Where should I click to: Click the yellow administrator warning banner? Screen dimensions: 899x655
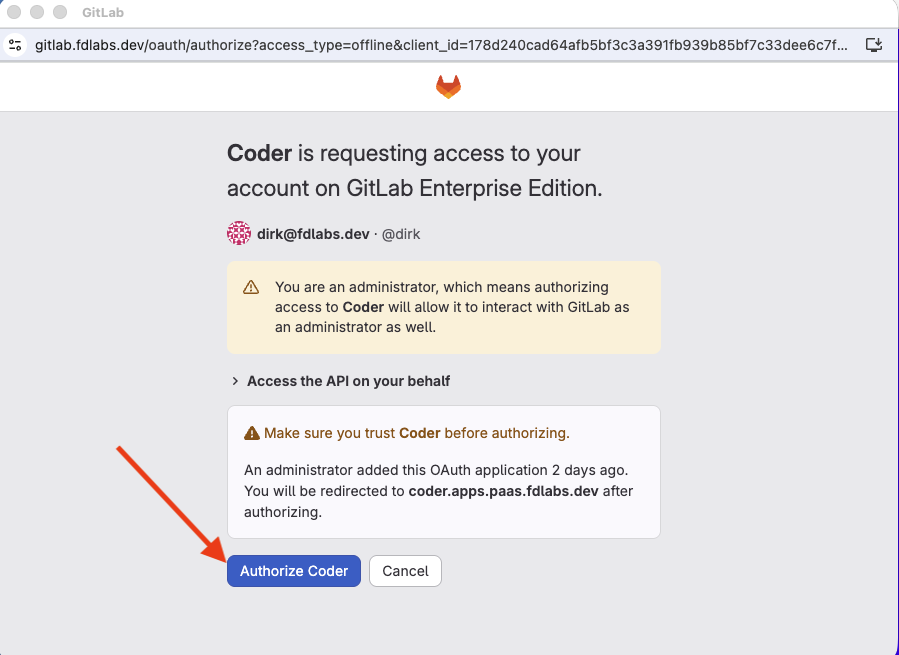(x=444, y=307)
